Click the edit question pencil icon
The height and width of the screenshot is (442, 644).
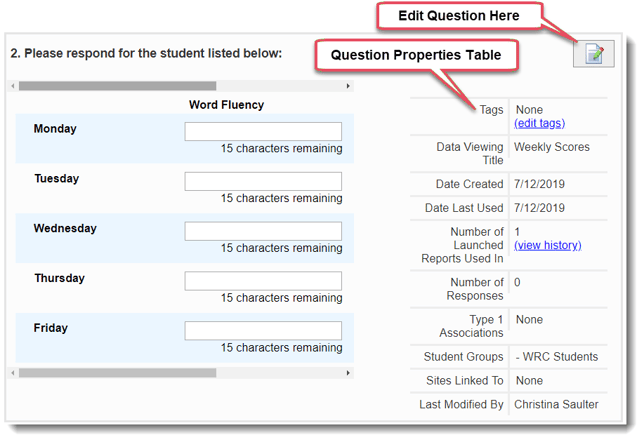pos(593,54)
